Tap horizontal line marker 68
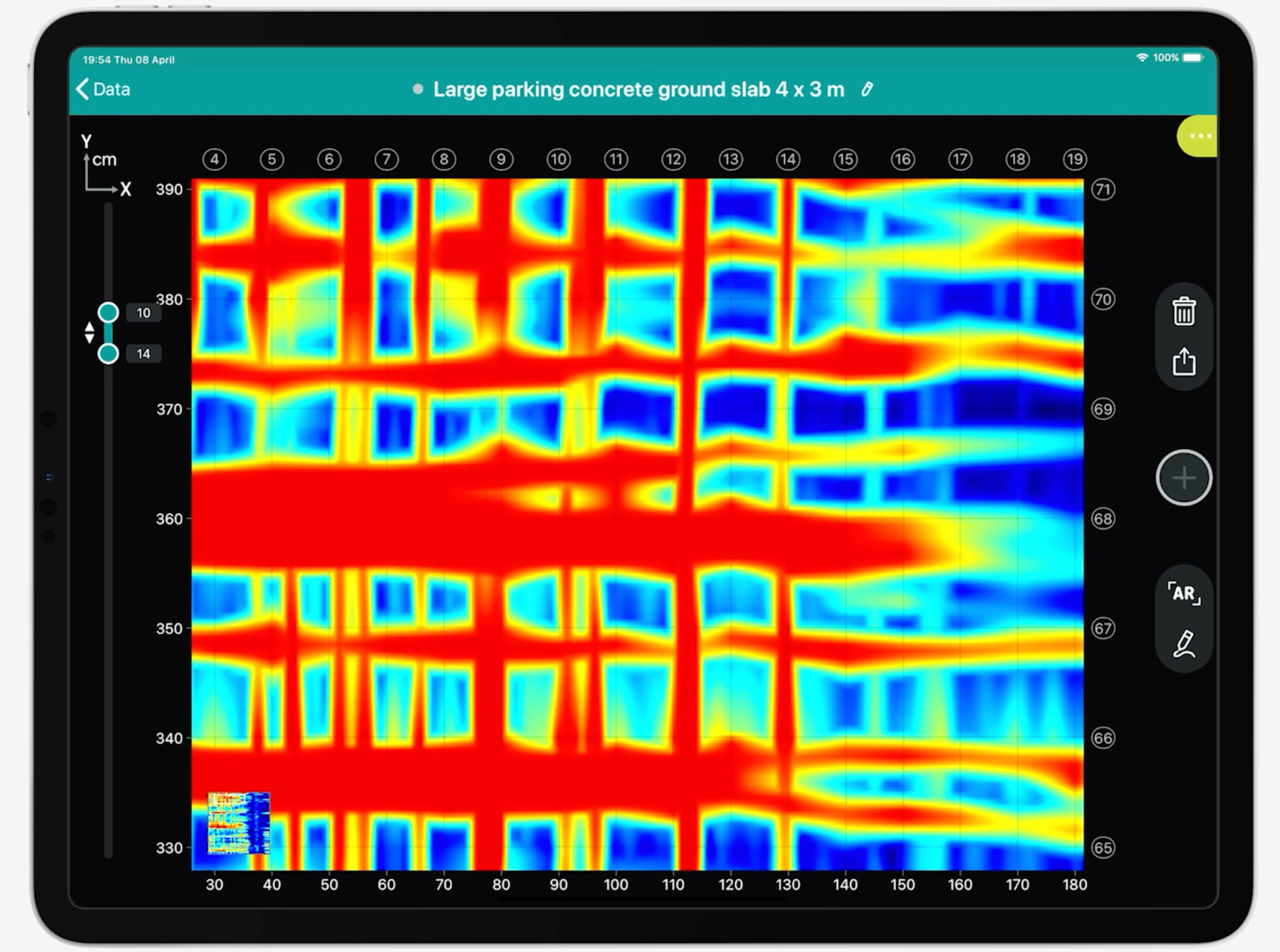 1103,519
